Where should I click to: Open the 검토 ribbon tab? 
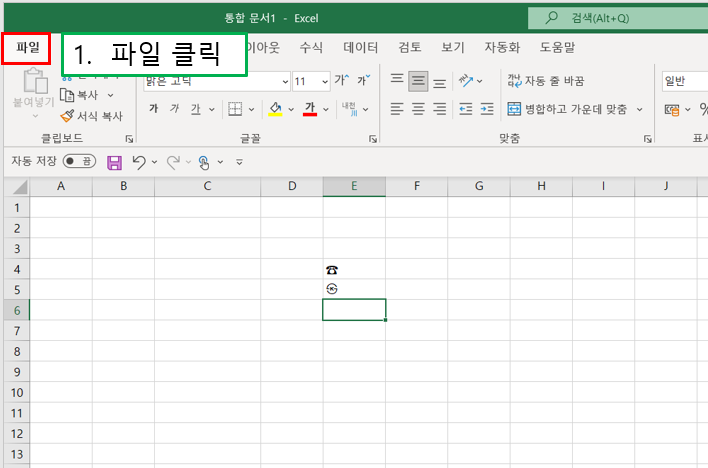click(410, 47)
